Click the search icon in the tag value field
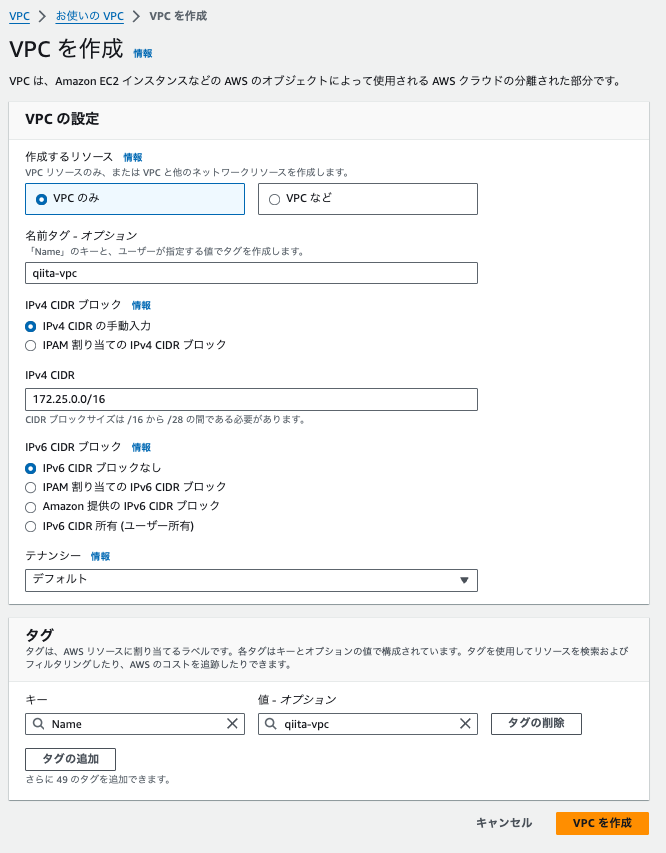This screenshot has height=853, width=666. [x=271, y=723]
